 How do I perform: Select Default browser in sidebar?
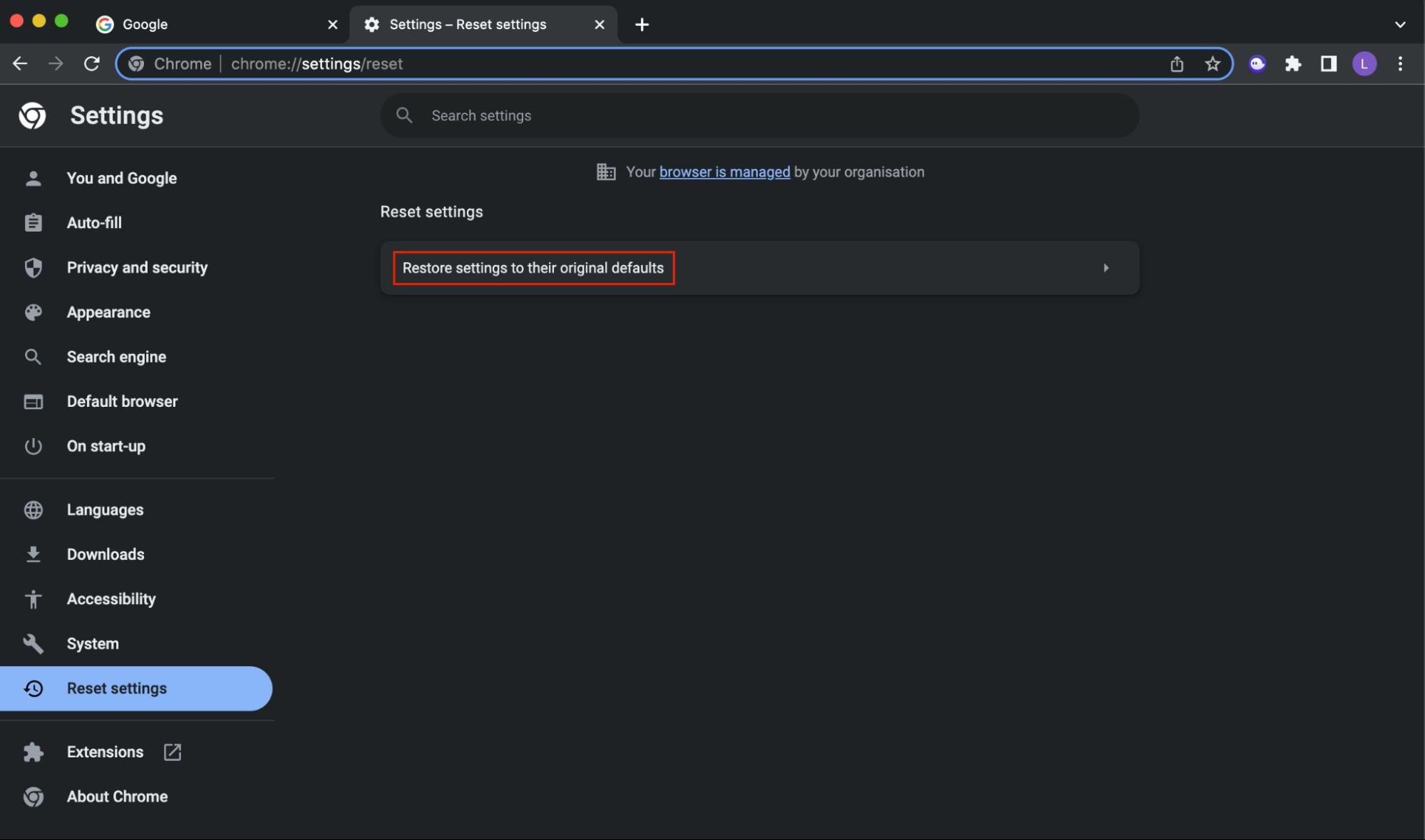(136, 401)
